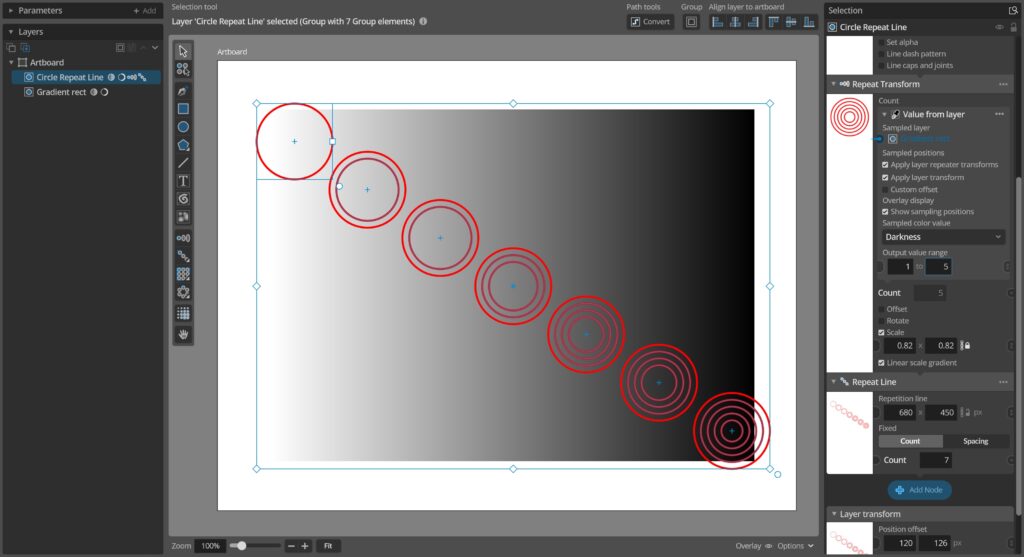Click the Add Node button

[919, 490]
